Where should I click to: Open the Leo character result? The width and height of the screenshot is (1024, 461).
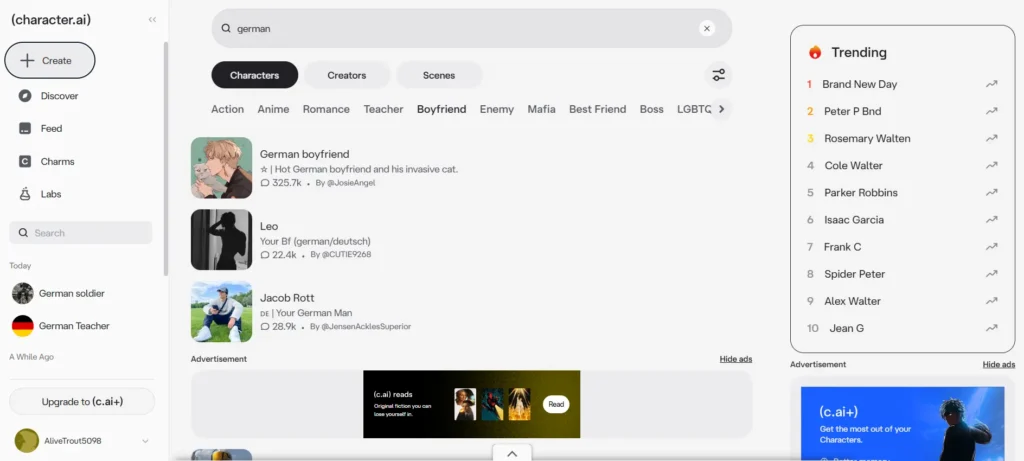(x=269, y=226)
